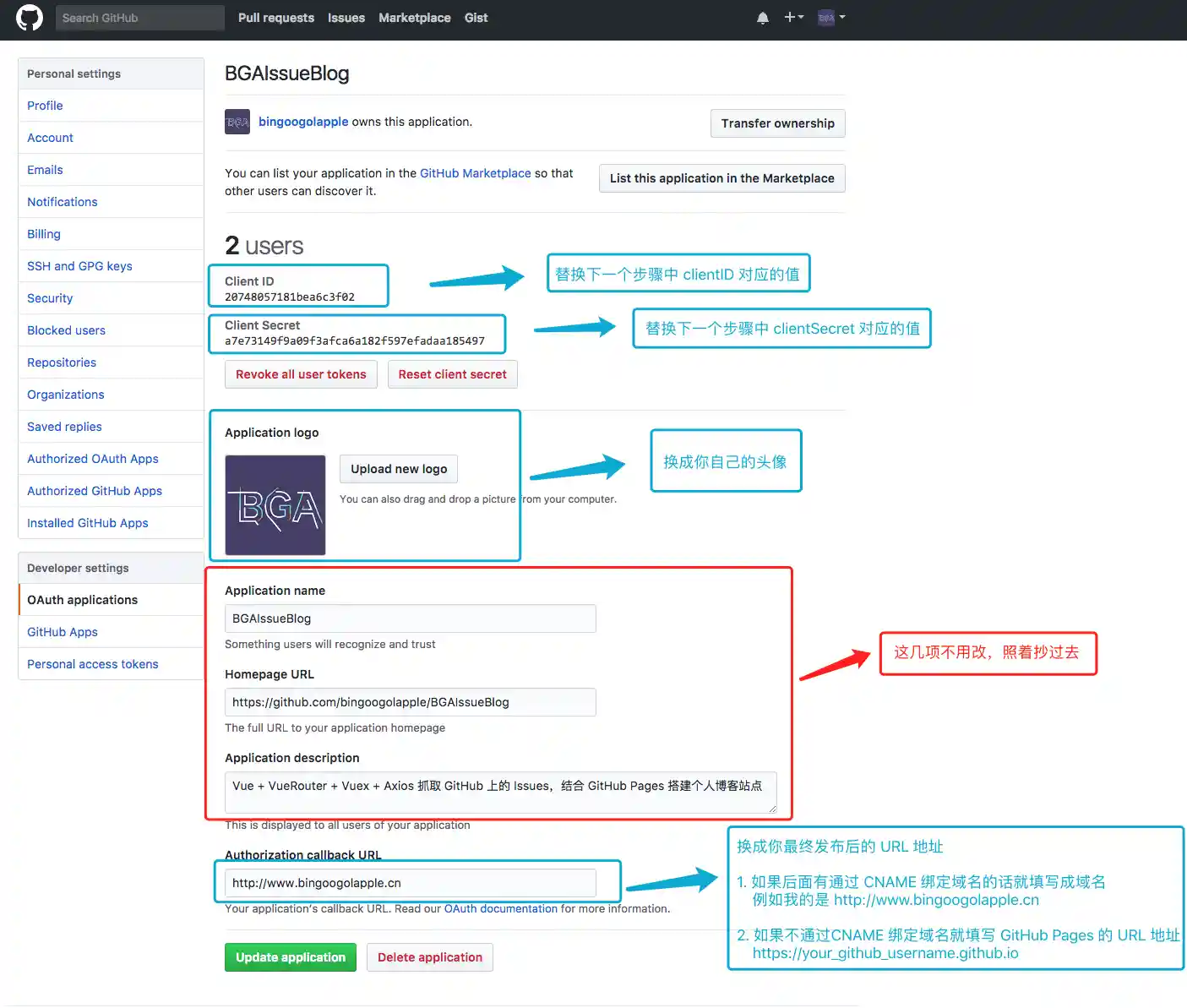Screen dimensions: 1187x1008
Task: Go to Issues in the header
Action: click(346, 18)
